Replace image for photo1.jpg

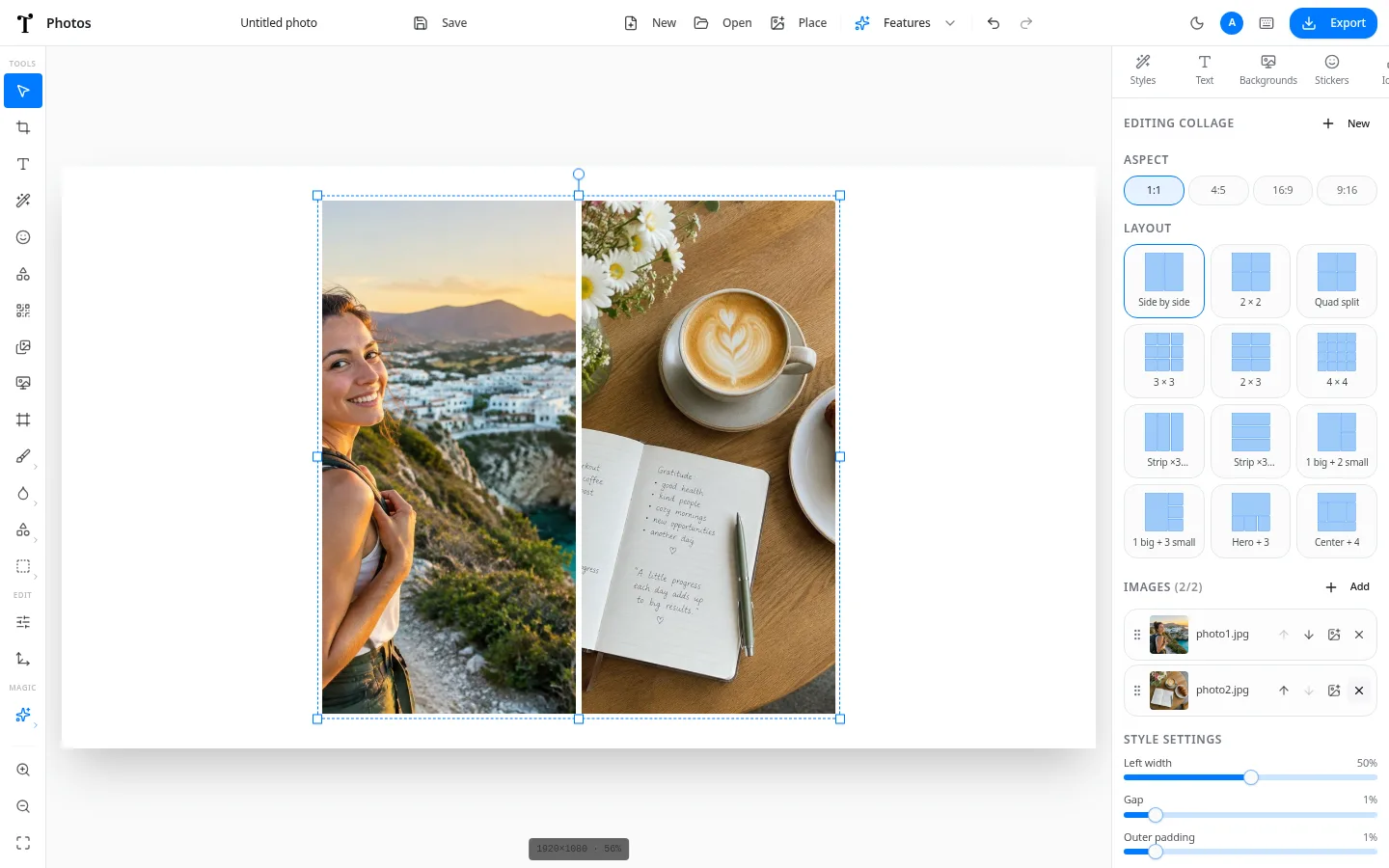[x=1334, y=635]
